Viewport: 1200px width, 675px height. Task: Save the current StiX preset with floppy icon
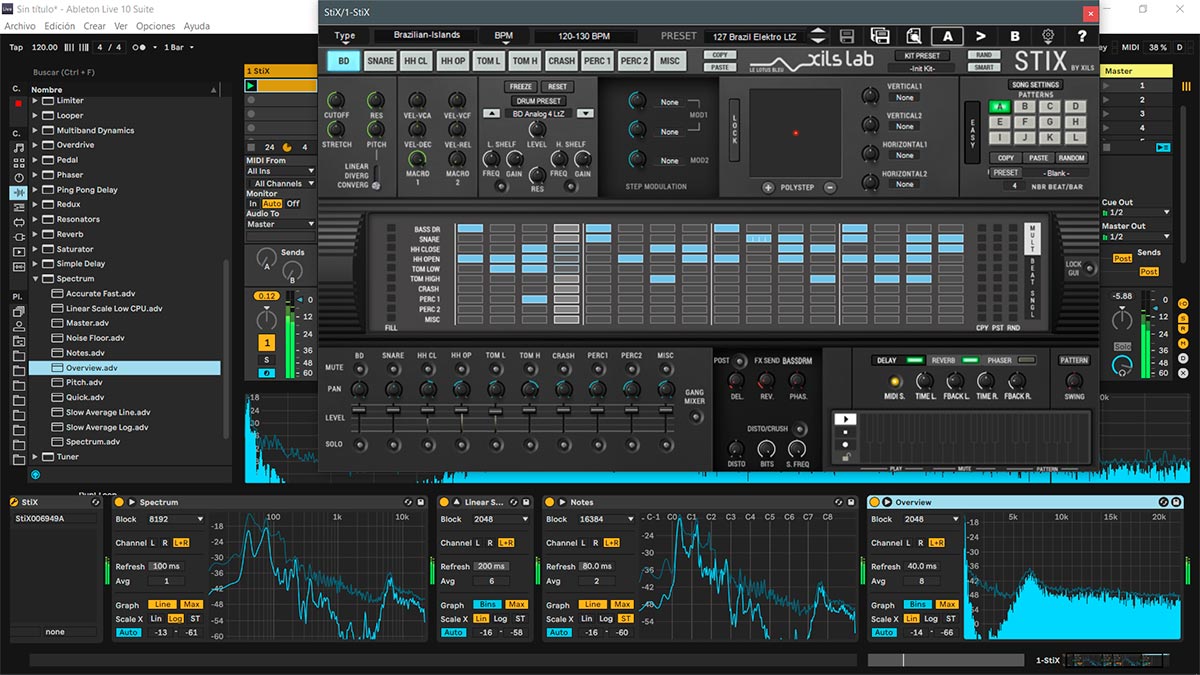848,36
